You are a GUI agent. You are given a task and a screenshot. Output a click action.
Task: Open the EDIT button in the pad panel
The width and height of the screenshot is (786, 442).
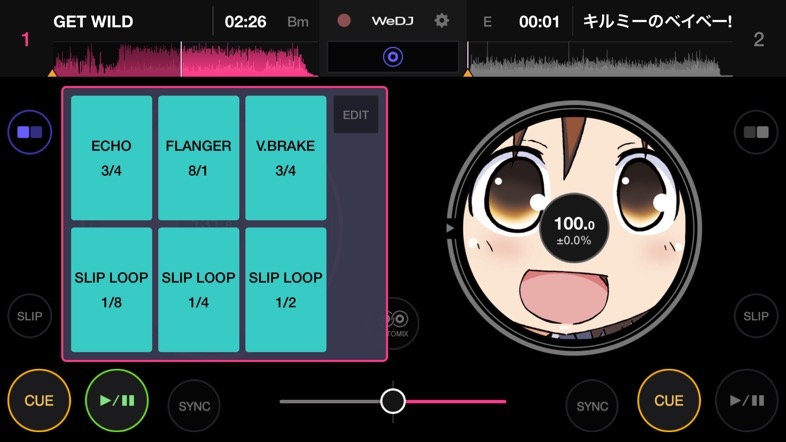pos(356,115)
